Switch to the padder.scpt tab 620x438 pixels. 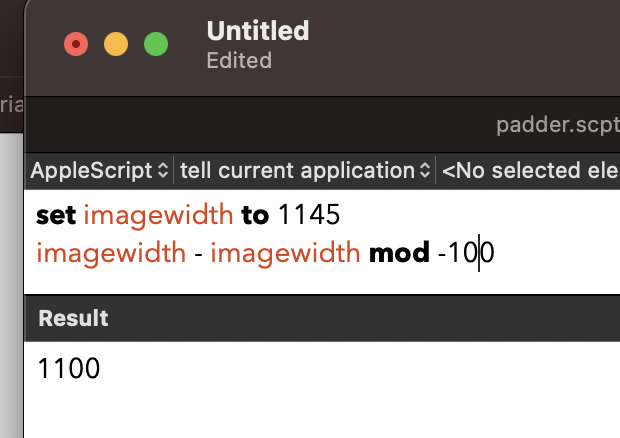click(557, 126)
